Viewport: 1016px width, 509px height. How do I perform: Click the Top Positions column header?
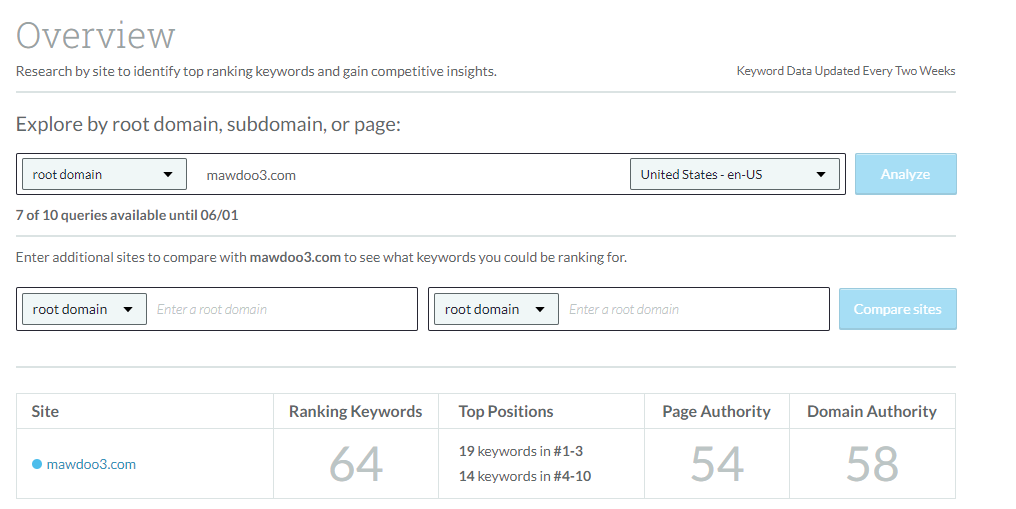pyautogui.click(x=506, y=411)
